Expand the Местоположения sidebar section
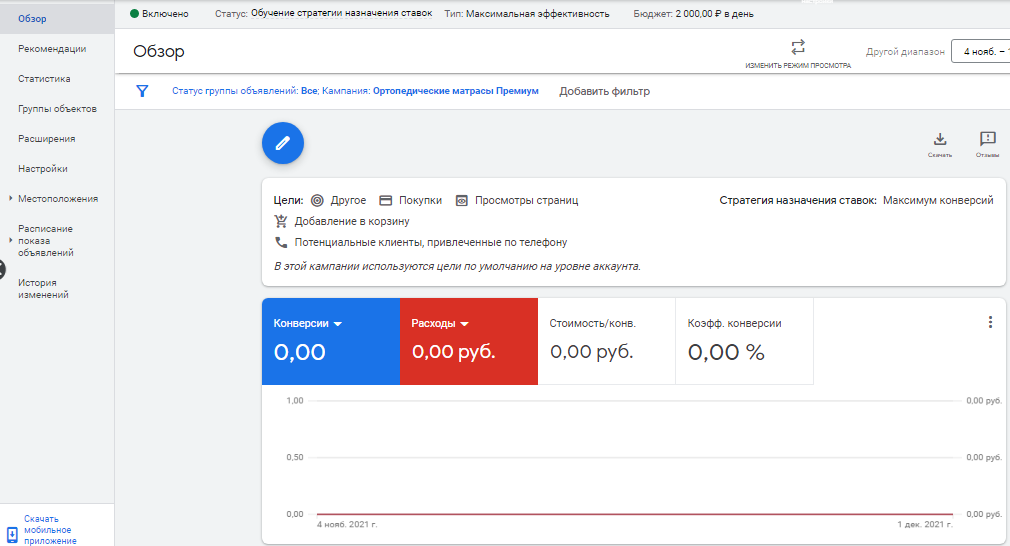Screen dimensions: 1010x546 point(11,199)
